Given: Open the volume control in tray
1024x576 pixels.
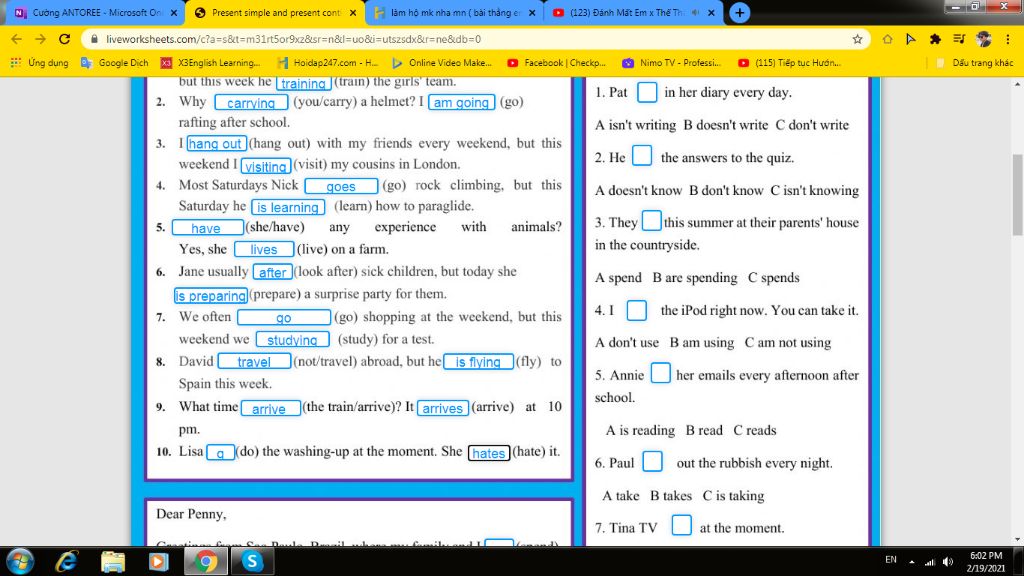Looking at the screenshot, I should [948, 562].
